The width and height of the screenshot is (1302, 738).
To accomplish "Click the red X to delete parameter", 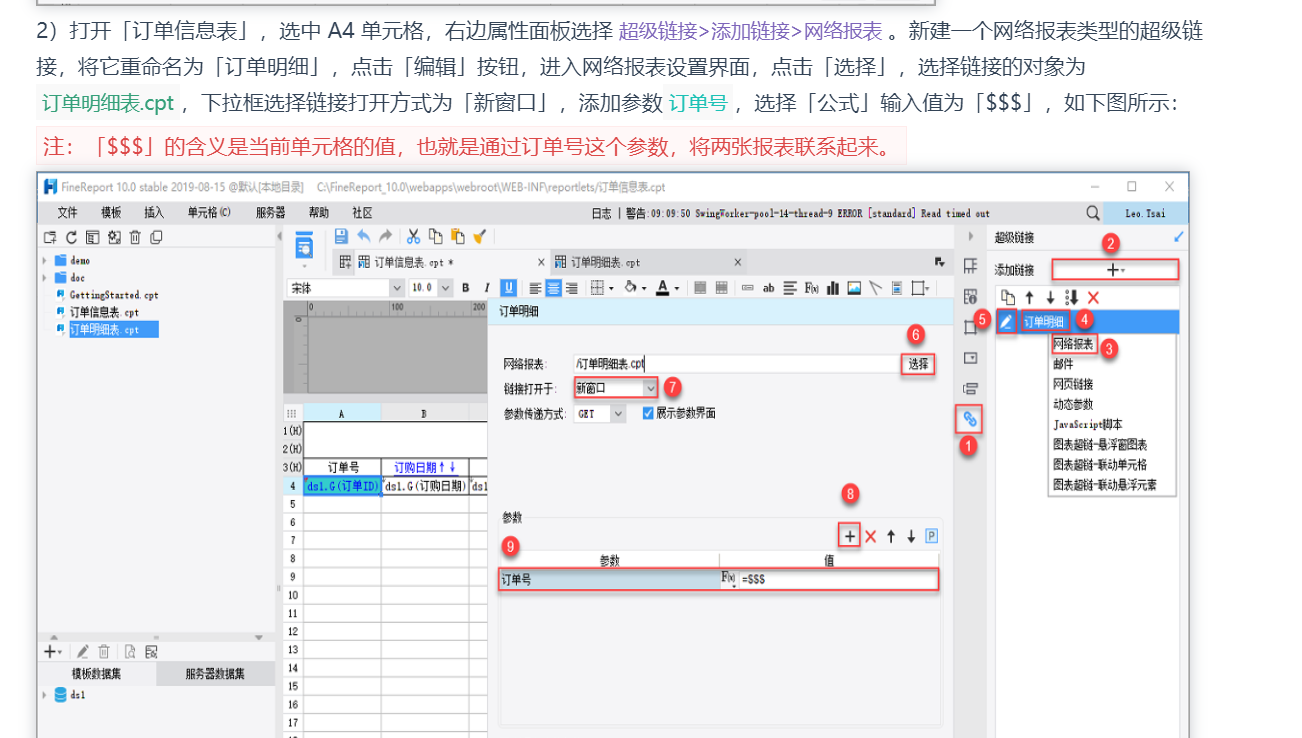I will (870, 537).
